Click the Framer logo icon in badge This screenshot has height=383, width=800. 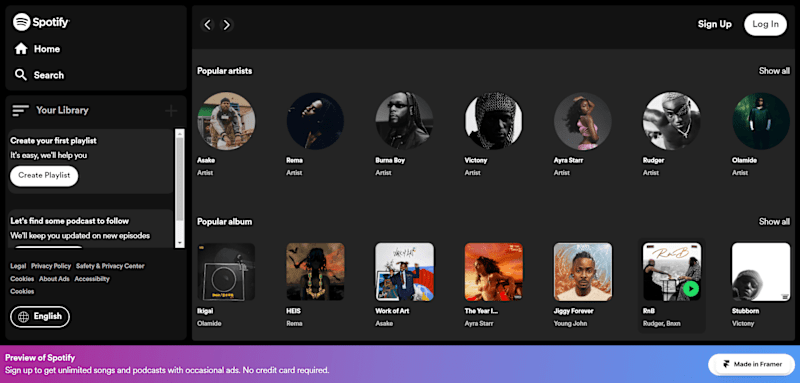[x=727, y=365]
